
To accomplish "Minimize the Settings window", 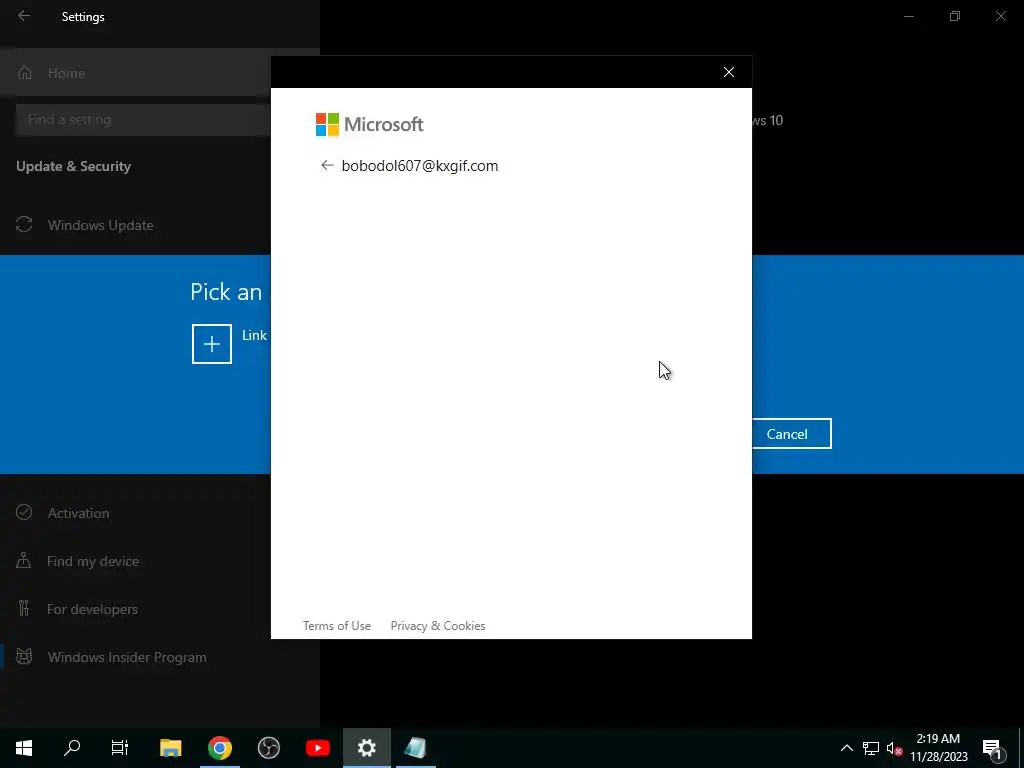I will tap(909, 16).
